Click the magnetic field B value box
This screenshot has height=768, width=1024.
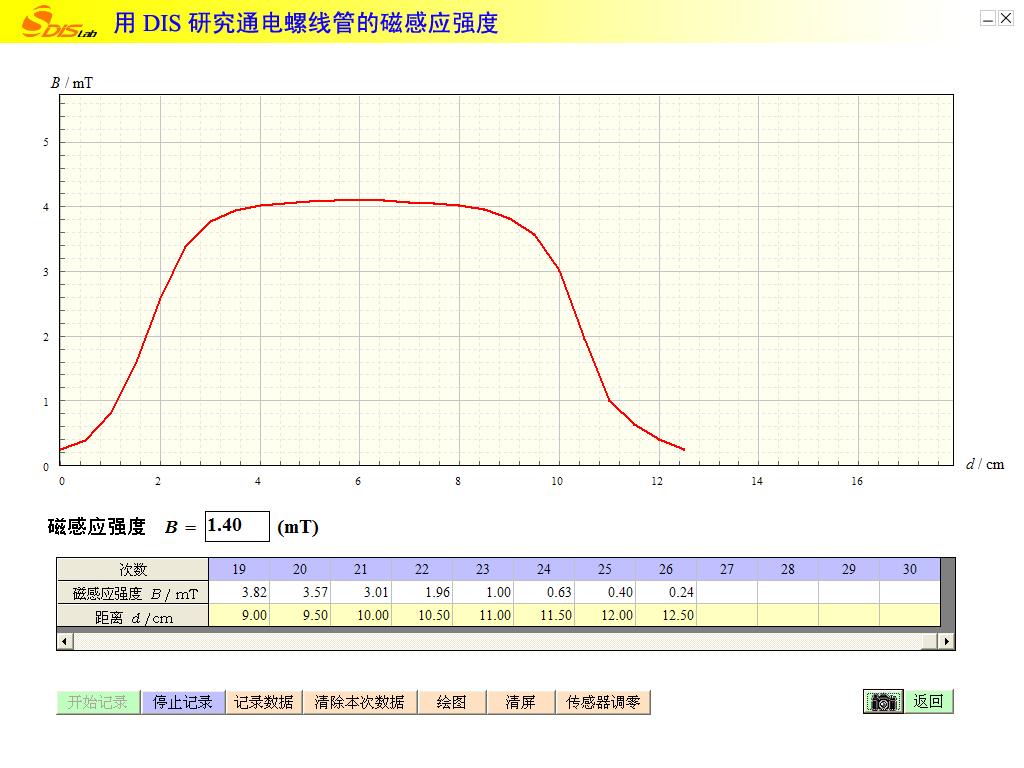point(237,526)
